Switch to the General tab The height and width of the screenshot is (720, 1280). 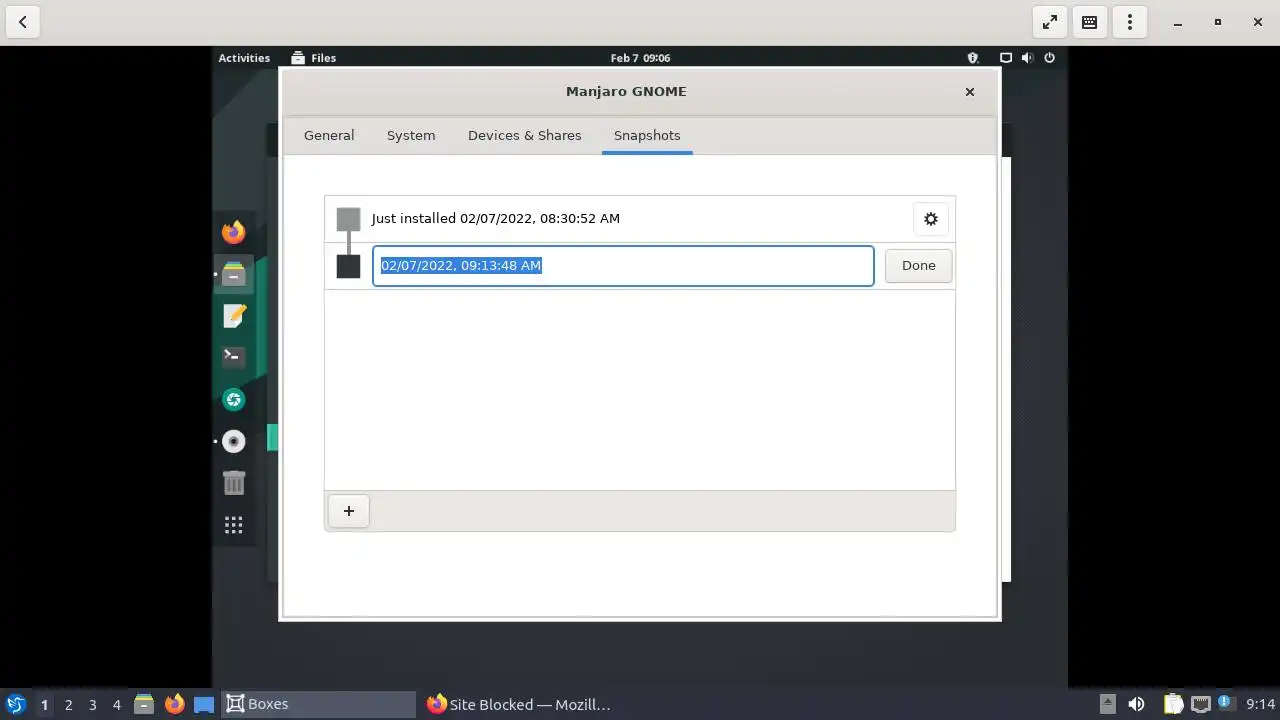pyautogui.click(x=329, y=135)
